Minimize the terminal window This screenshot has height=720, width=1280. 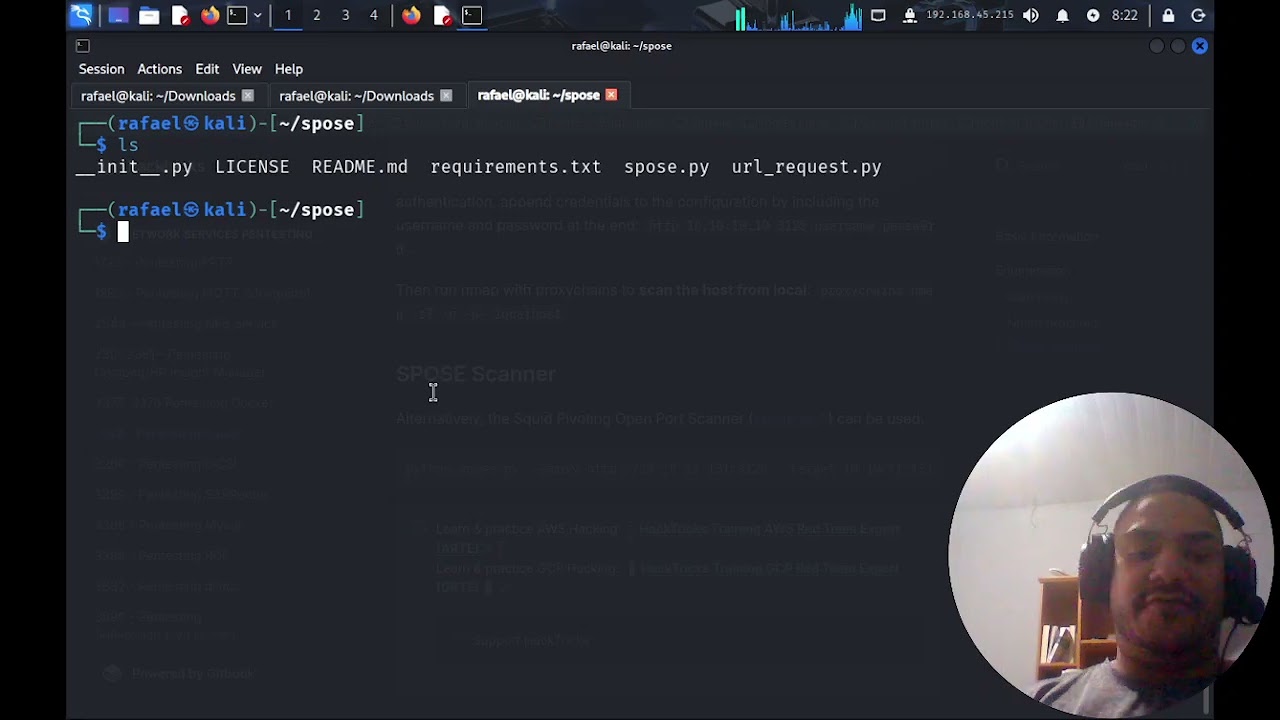click(1157, 46)
